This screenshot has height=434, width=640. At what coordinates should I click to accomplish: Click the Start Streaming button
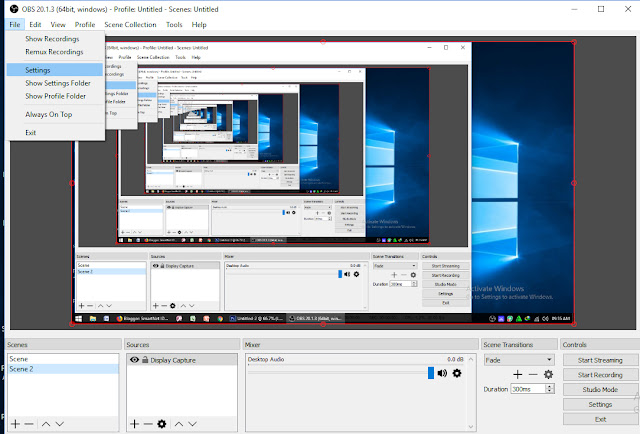[600, 360]
